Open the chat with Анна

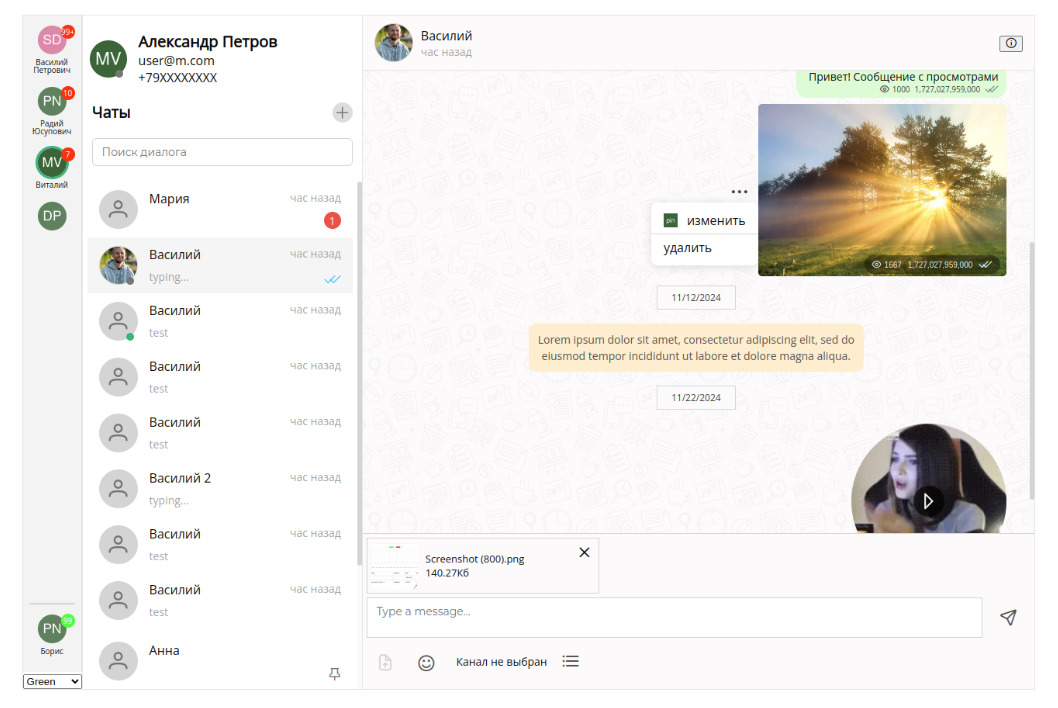coord(220,661)
